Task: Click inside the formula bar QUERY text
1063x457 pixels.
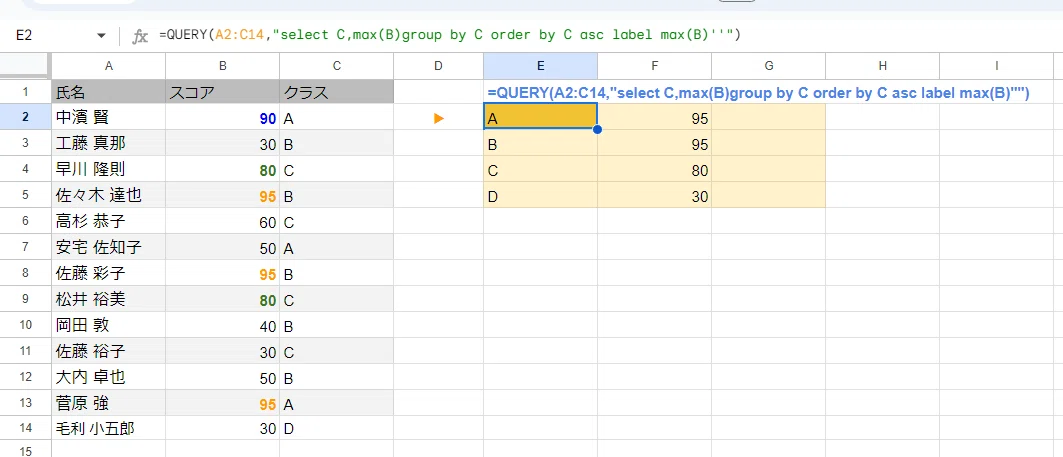Action: point(449,35)
